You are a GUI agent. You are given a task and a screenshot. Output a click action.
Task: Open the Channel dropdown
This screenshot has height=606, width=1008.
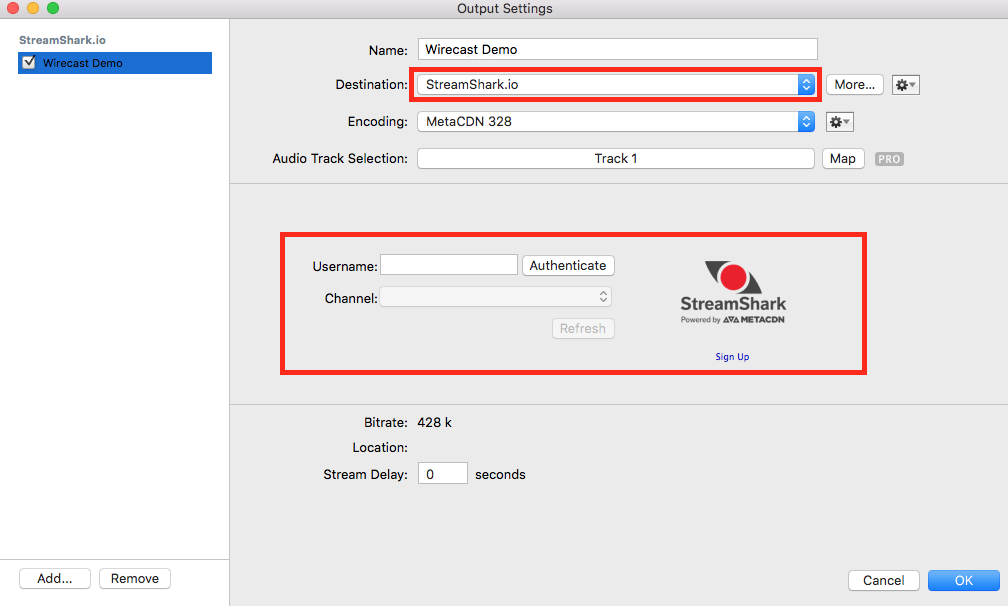coord(495,297)
